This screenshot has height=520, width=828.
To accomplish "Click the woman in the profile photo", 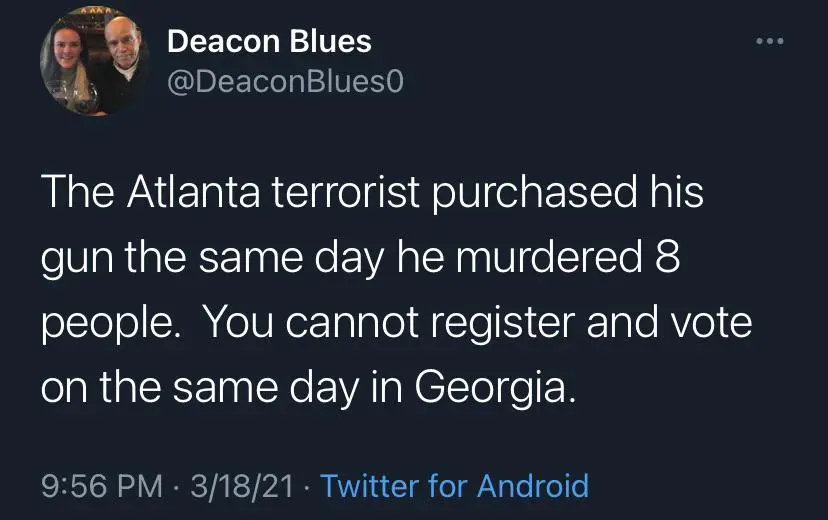I will 68,71.
